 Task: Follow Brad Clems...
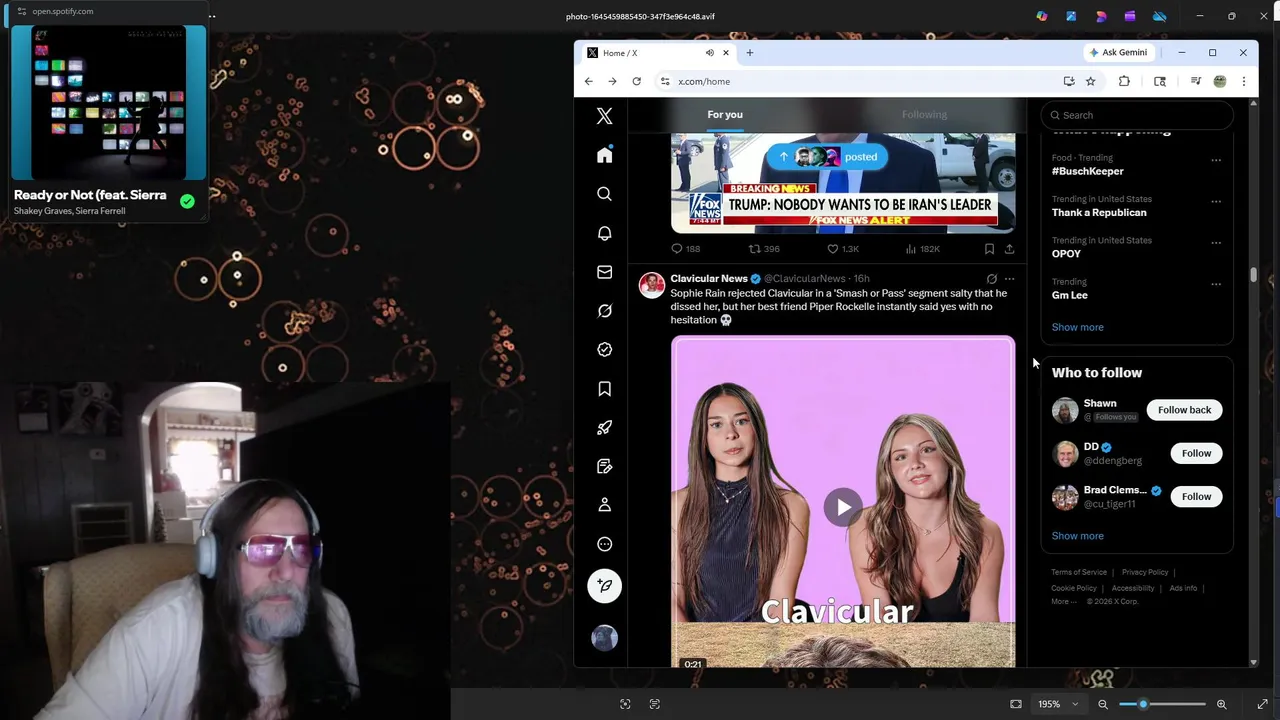(1196, 496)
